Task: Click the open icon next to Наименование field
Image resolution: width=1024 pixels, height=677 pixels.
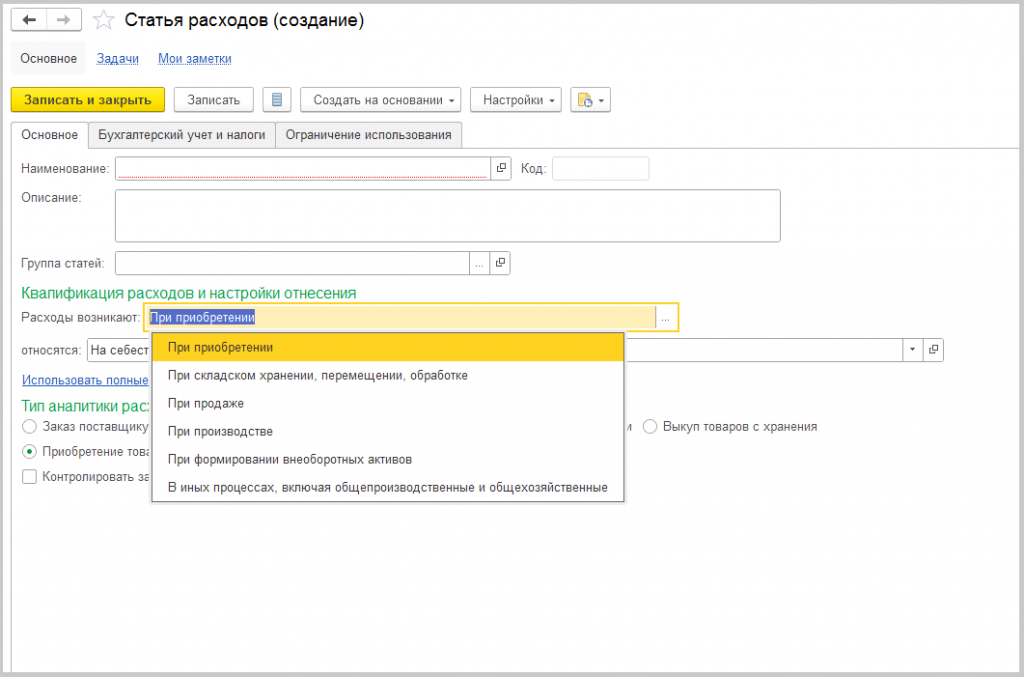Action: [x=501, y=168]
